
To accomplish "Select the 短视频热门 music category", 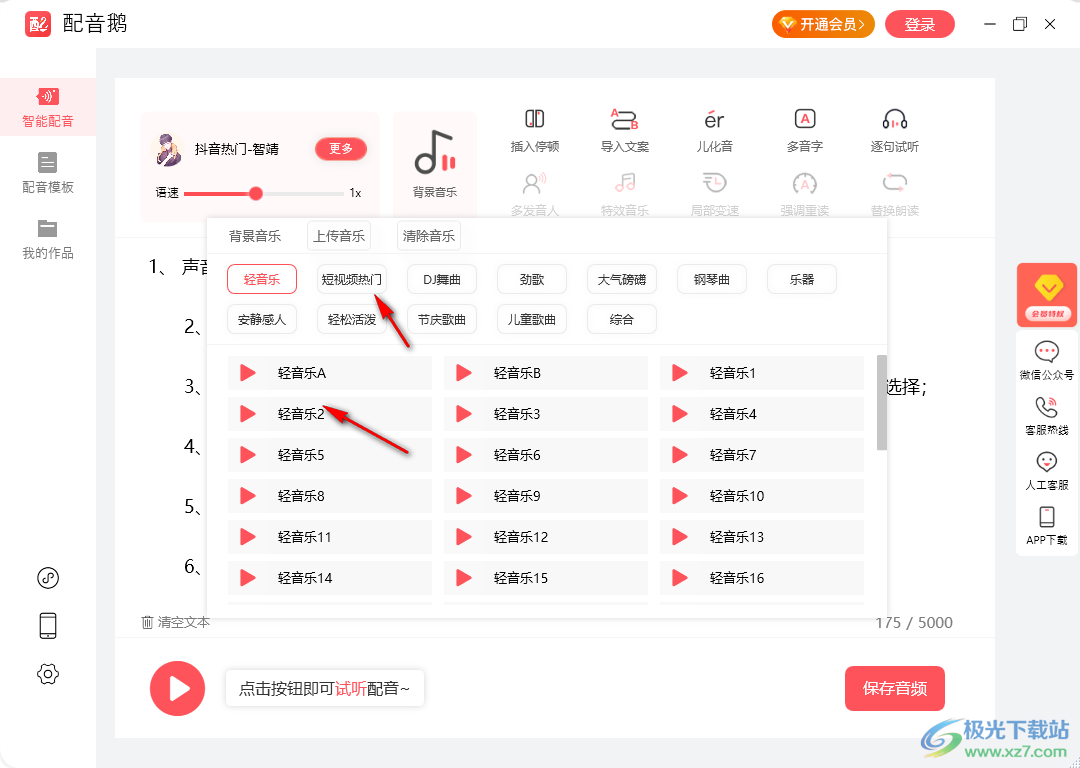I will [x=351, y=279].
